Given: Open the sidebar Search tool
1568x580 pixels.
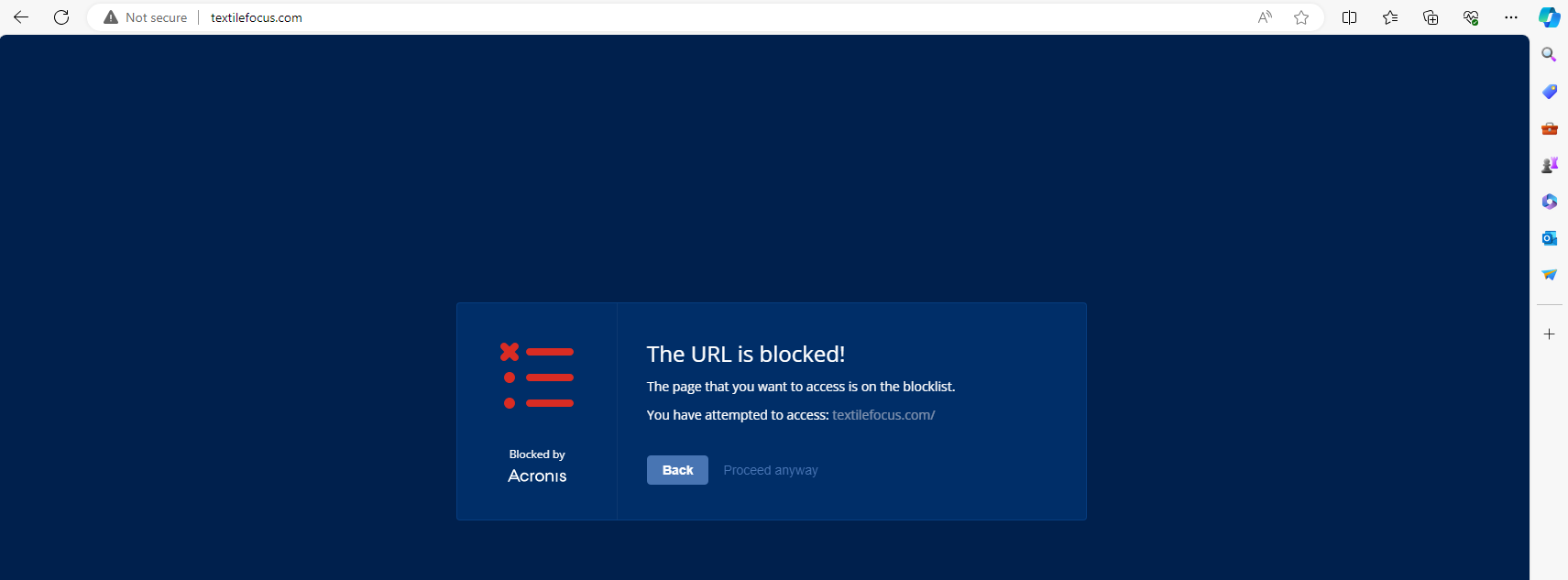Looking at the screenshot, I should [1549, 55].
